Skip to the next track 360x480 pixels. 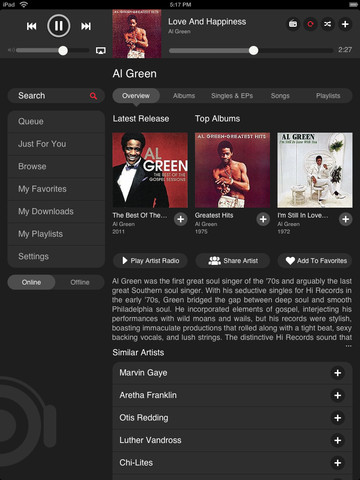click(86, 26)
